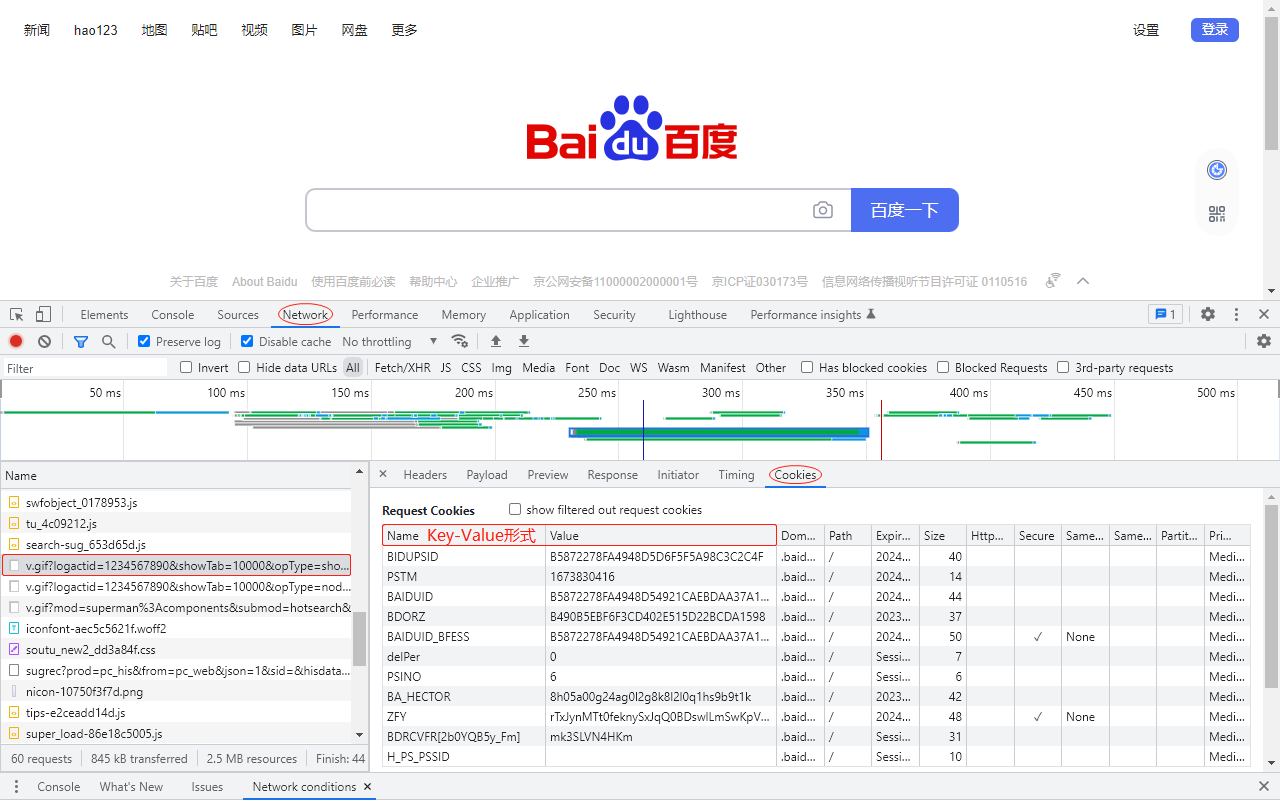Import HAR file upload arrow
This screenshot has height=800, width=1280.
click(496, 341)
